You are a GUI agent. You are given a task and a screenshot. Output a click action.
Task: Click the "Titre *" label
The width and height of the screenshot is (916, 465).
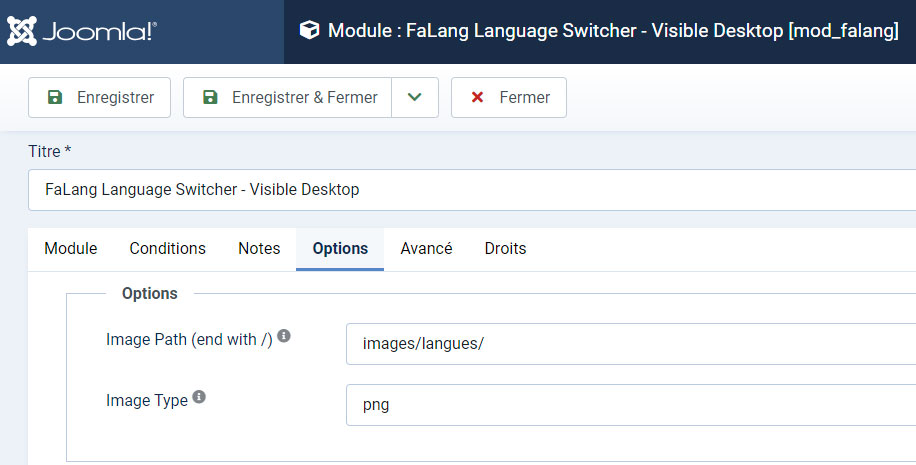click(50, 151)
